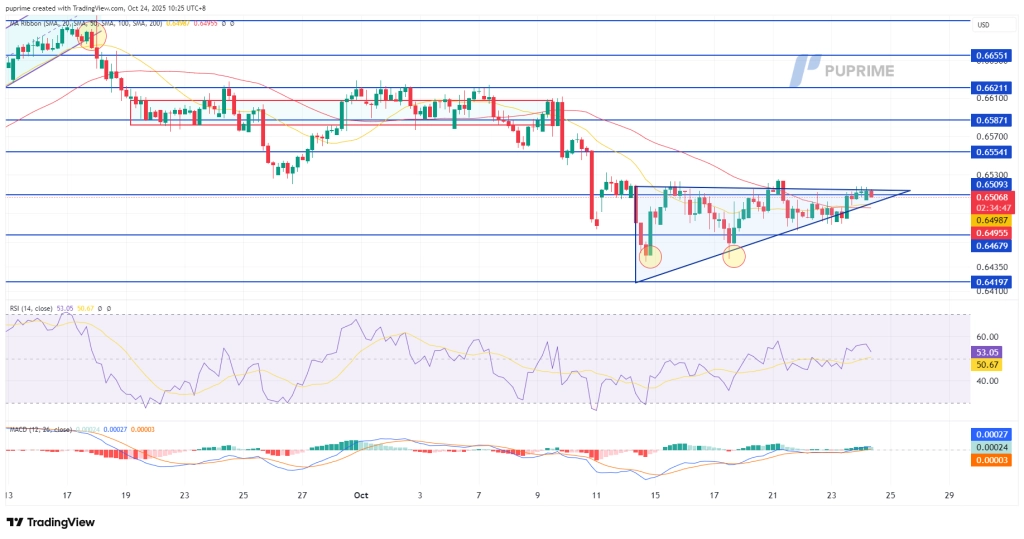The height and width of the screenshot is (539, 1024).
Task: Select the 0.65541 horizontal level price tag
Action: coord(994,152)
